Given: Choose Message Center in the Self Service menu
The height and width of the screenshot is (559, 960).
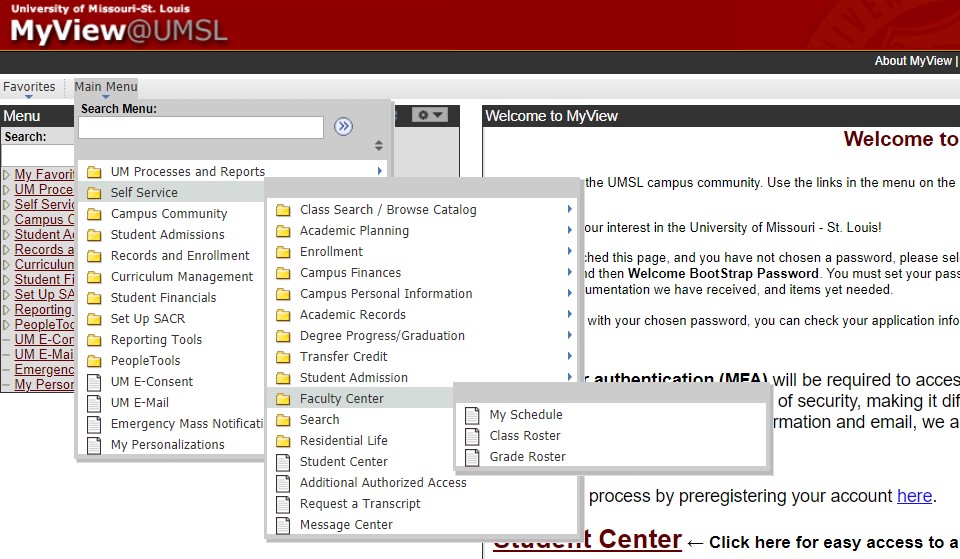Looking at the screenshot, I should coord(346,525).
